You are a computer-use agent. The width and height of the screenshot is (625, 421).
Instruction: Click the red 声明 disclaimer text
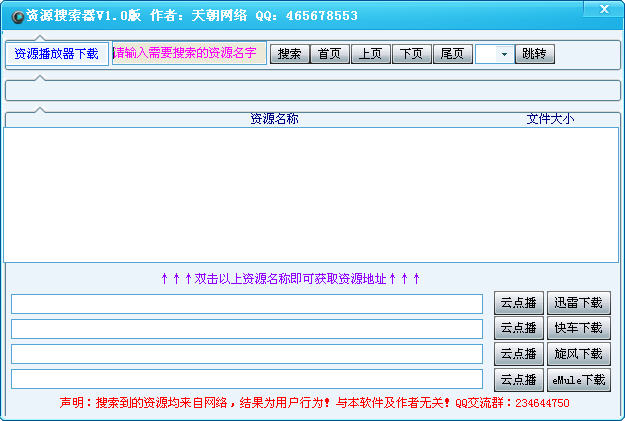coord(314,403)
